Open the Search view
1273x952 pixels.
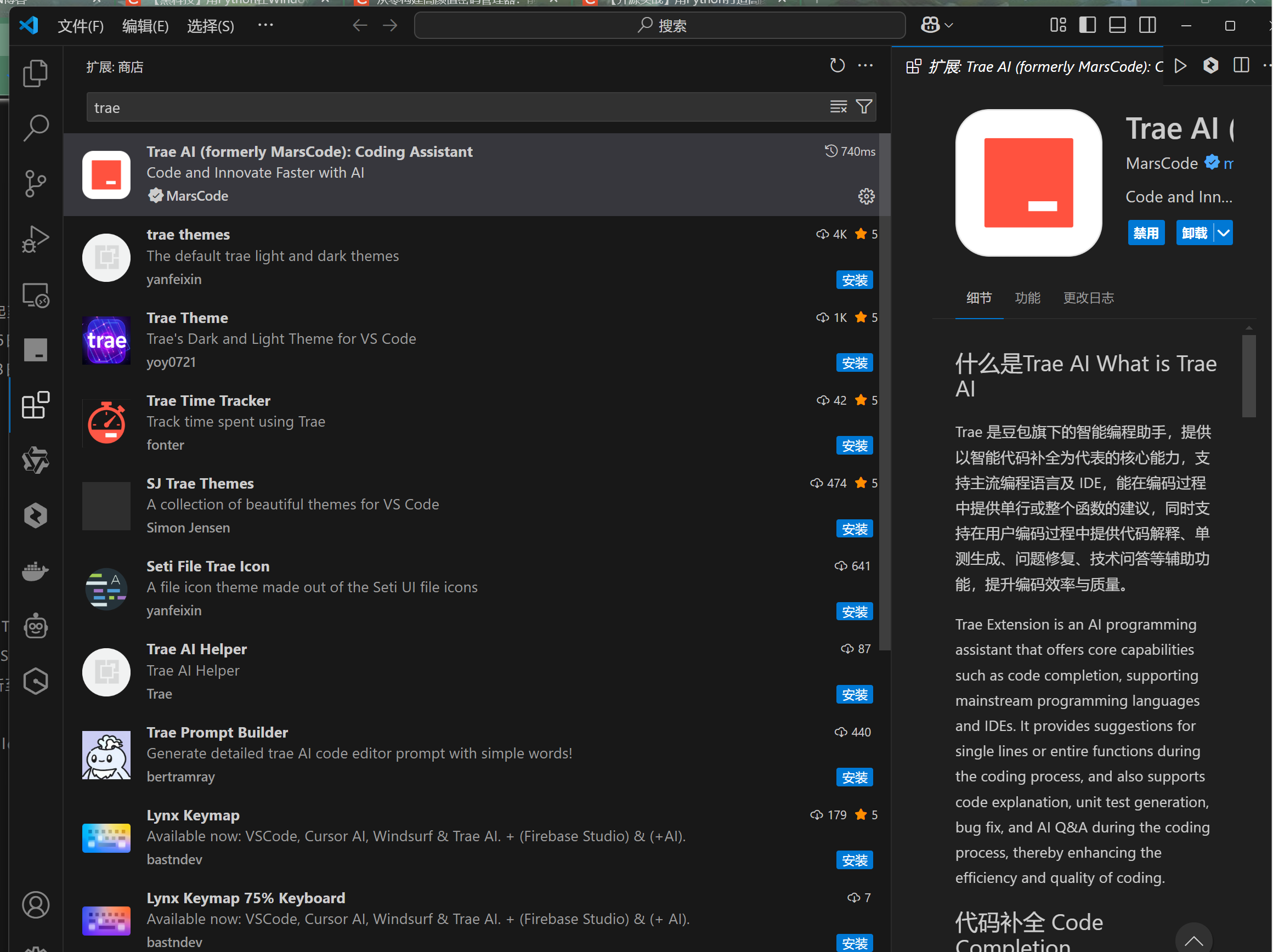click(36, 128)
